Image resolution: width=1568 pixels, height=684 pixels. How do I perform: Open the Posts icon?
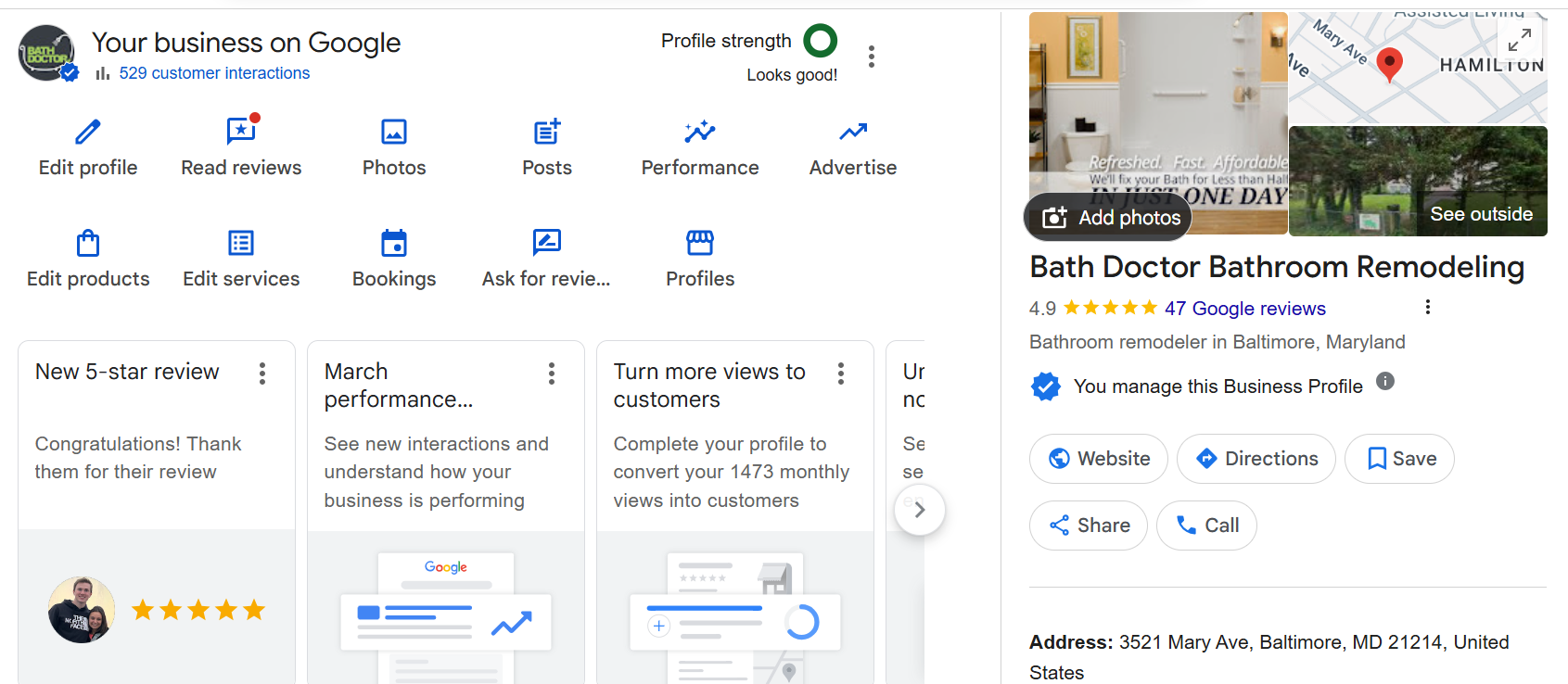(x=547, y=132)
